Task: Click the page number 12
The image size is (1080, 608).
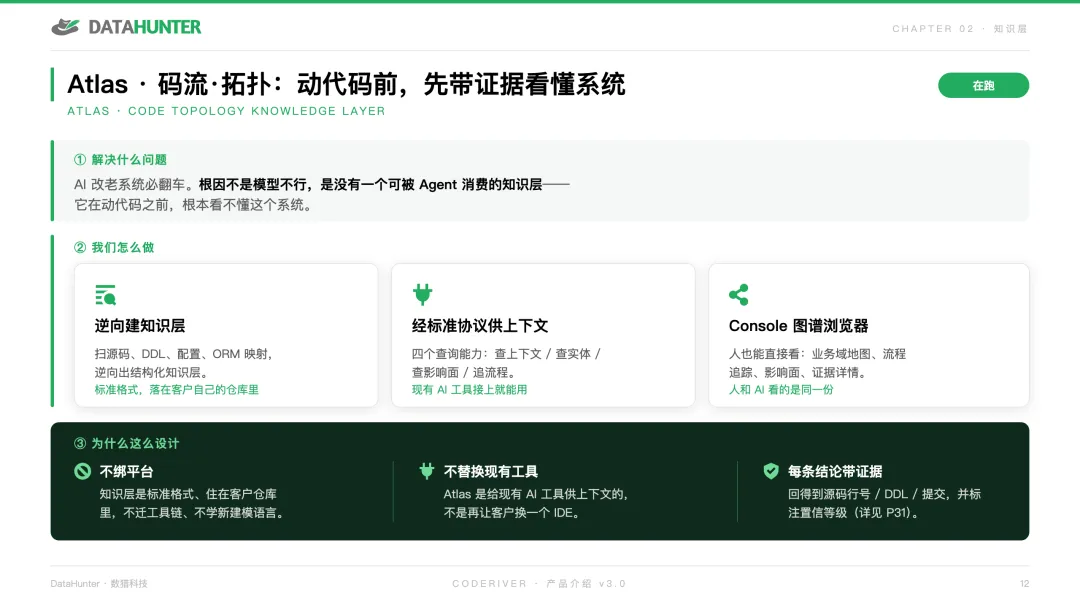Action: pyautogui.click(x=1024, y=584)
